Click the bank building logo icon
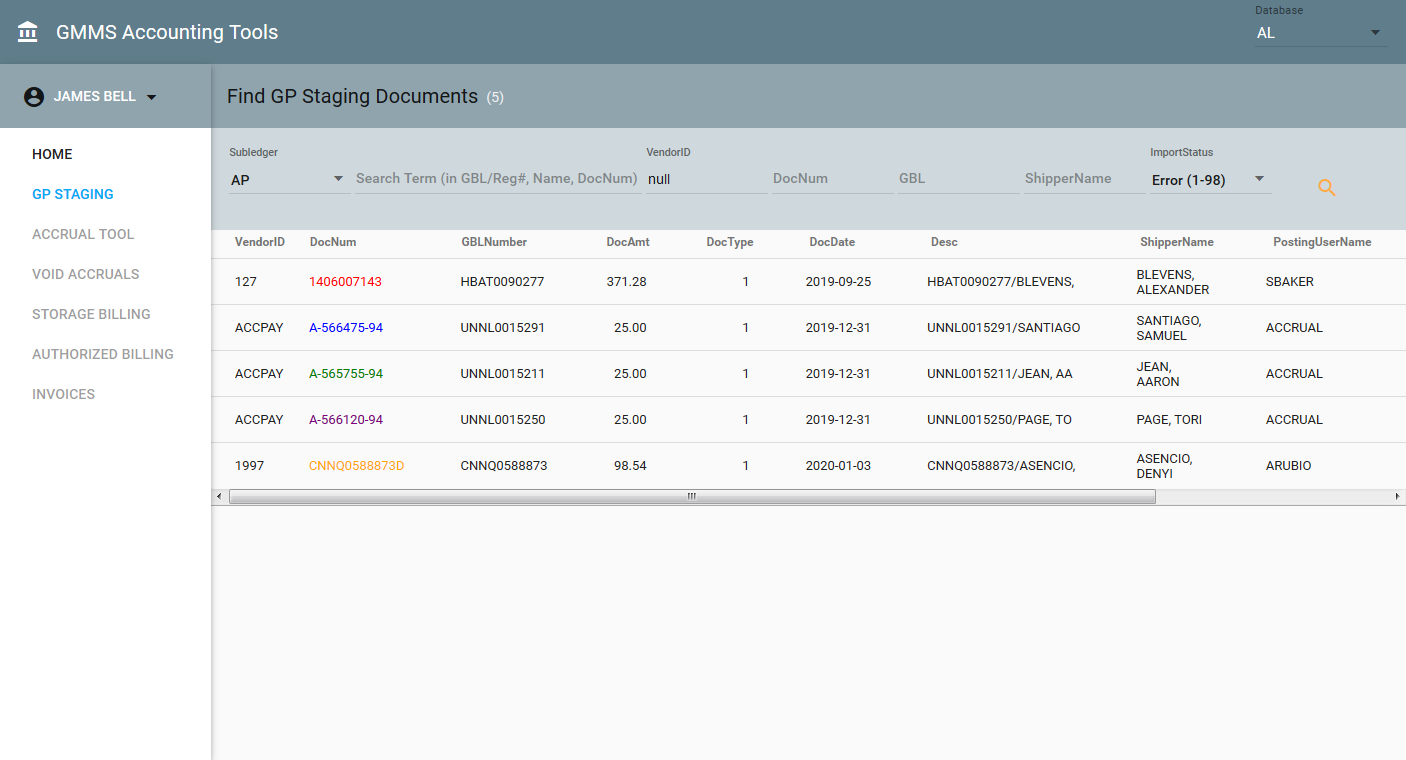Screen dimensions: 1406x760 pos(28,32)
